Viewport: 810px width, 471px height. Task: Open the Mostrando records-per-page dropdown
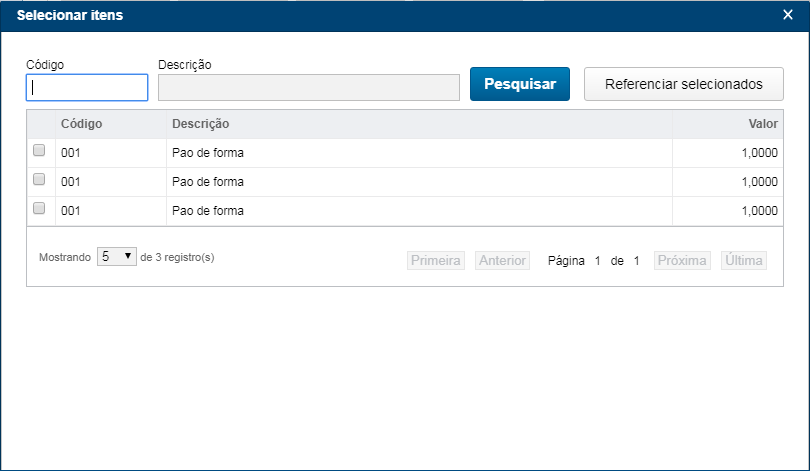click(x=116, y=257)
